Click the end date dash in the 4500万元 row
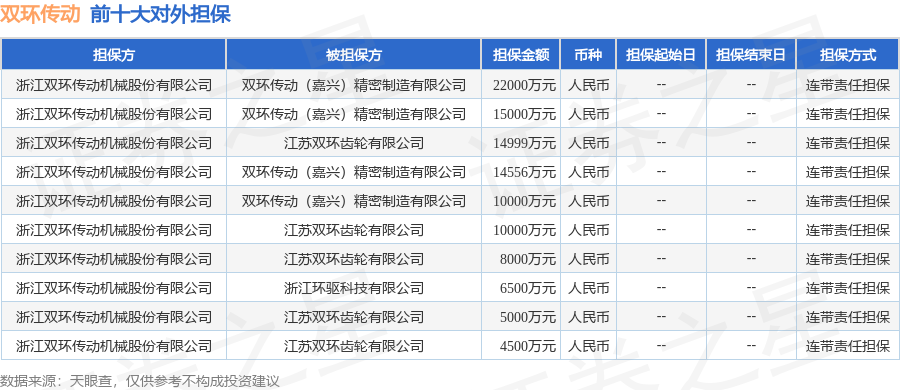 coord(751,346)
